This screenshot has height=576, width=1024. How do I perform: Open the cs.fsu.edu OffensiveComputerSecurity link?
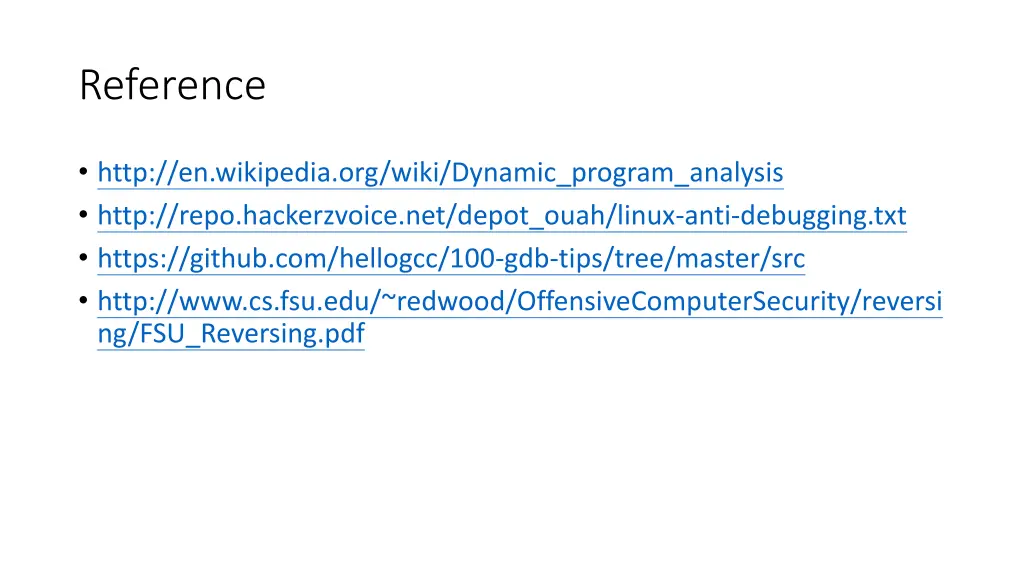(520, 302)
